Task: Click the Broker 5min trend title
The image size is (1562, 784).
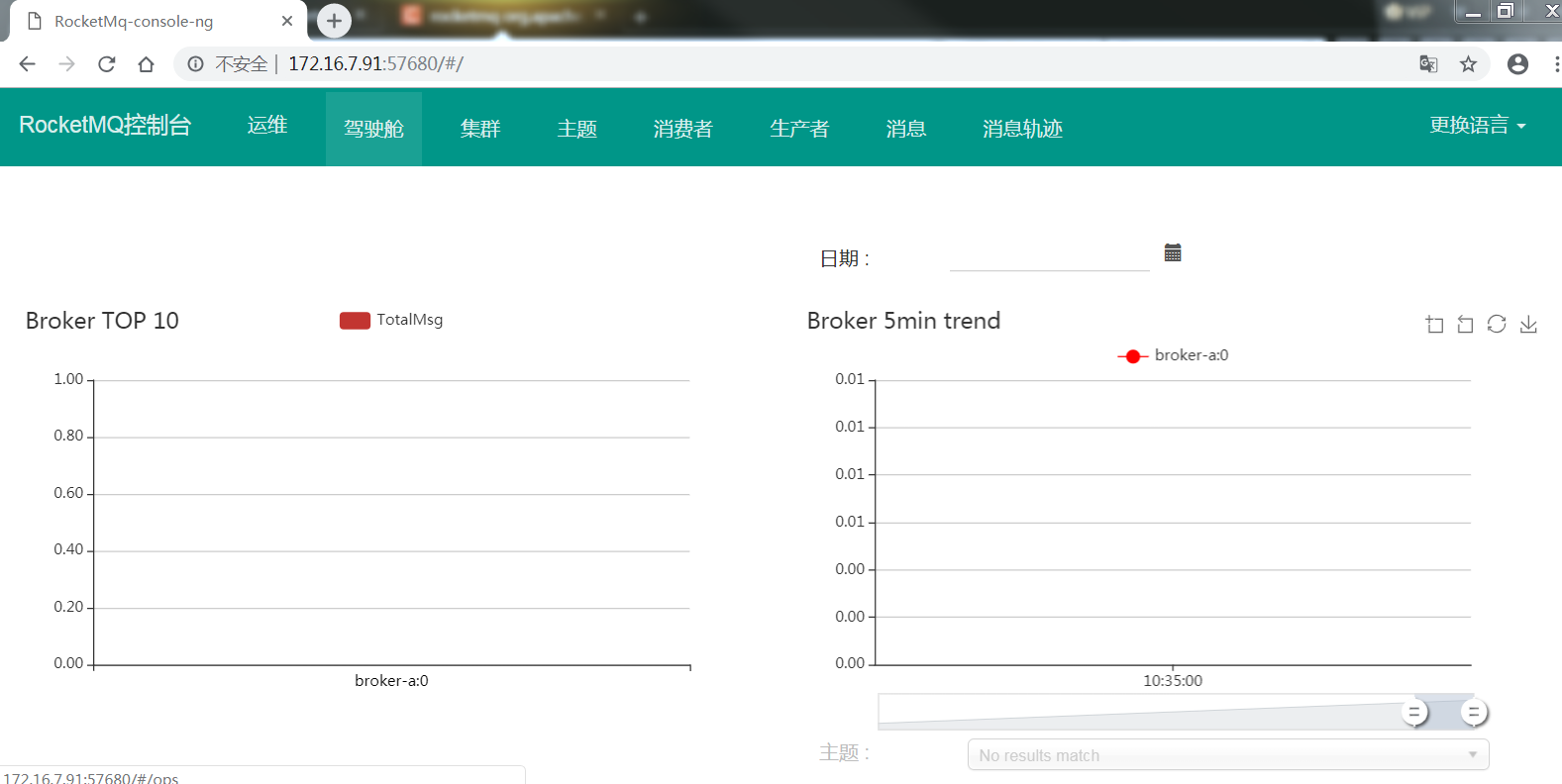Action: pos(903,321)
